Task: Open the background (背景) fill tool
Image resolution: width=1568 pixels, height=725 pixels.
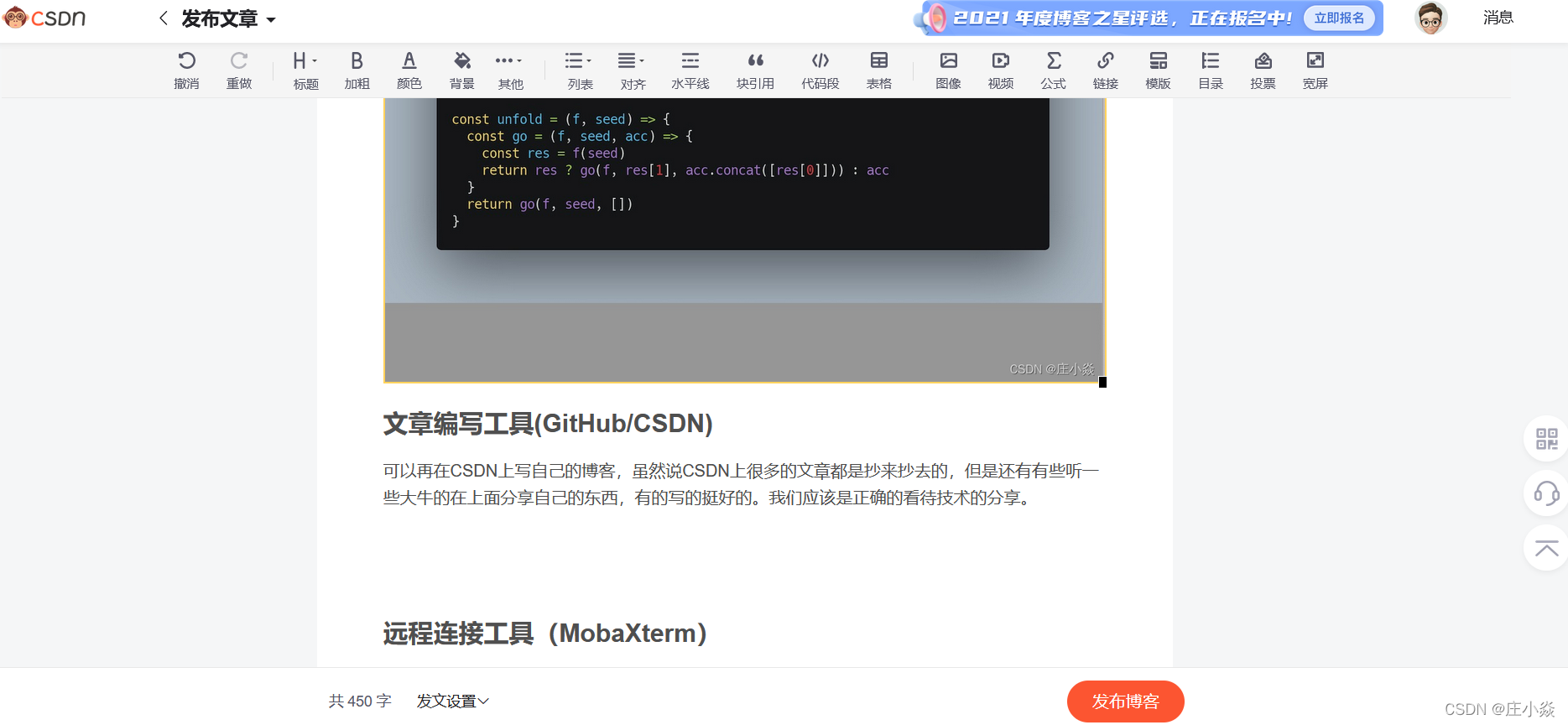Action: tap(462, 70)
